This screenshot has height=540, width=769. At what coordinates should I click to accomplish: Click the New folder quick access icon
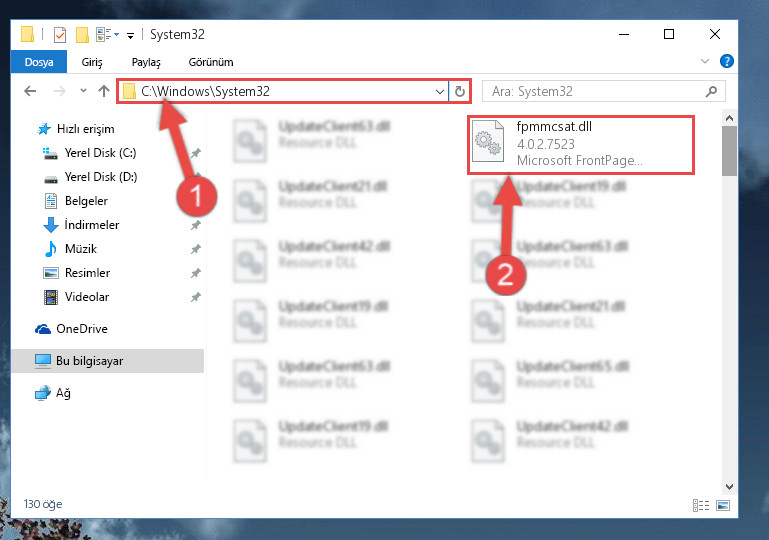pyautogui.click(x=82, y=35)
